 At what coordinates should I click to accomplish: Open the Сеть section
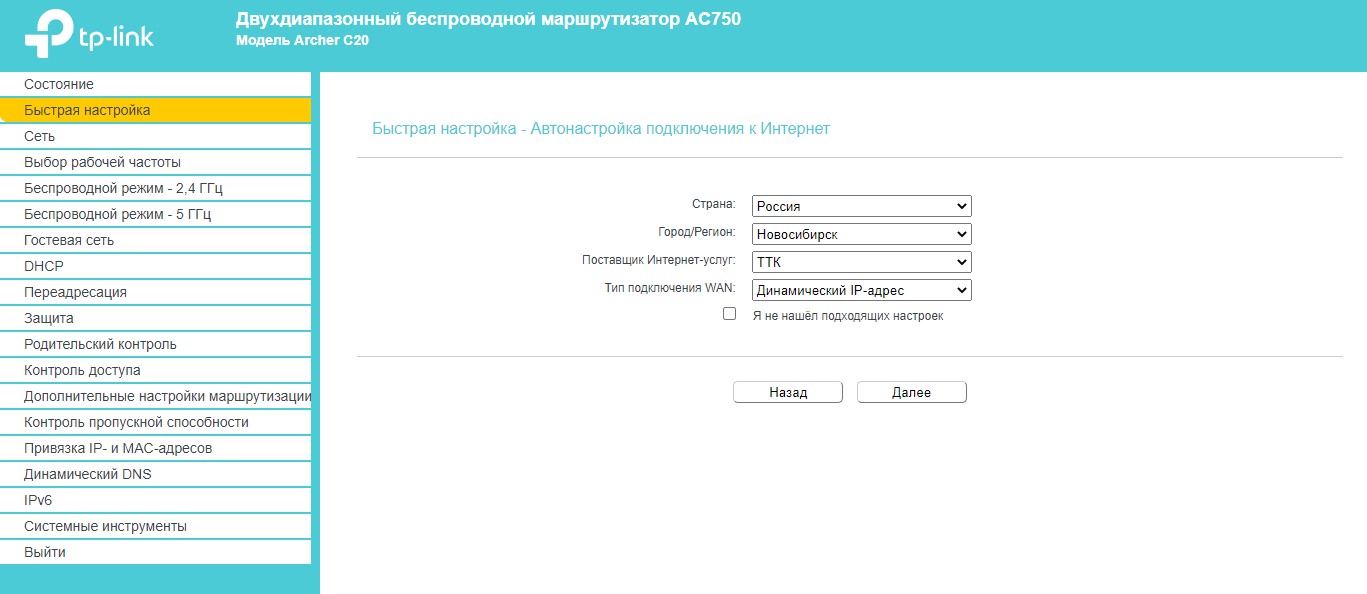(155, 136)
